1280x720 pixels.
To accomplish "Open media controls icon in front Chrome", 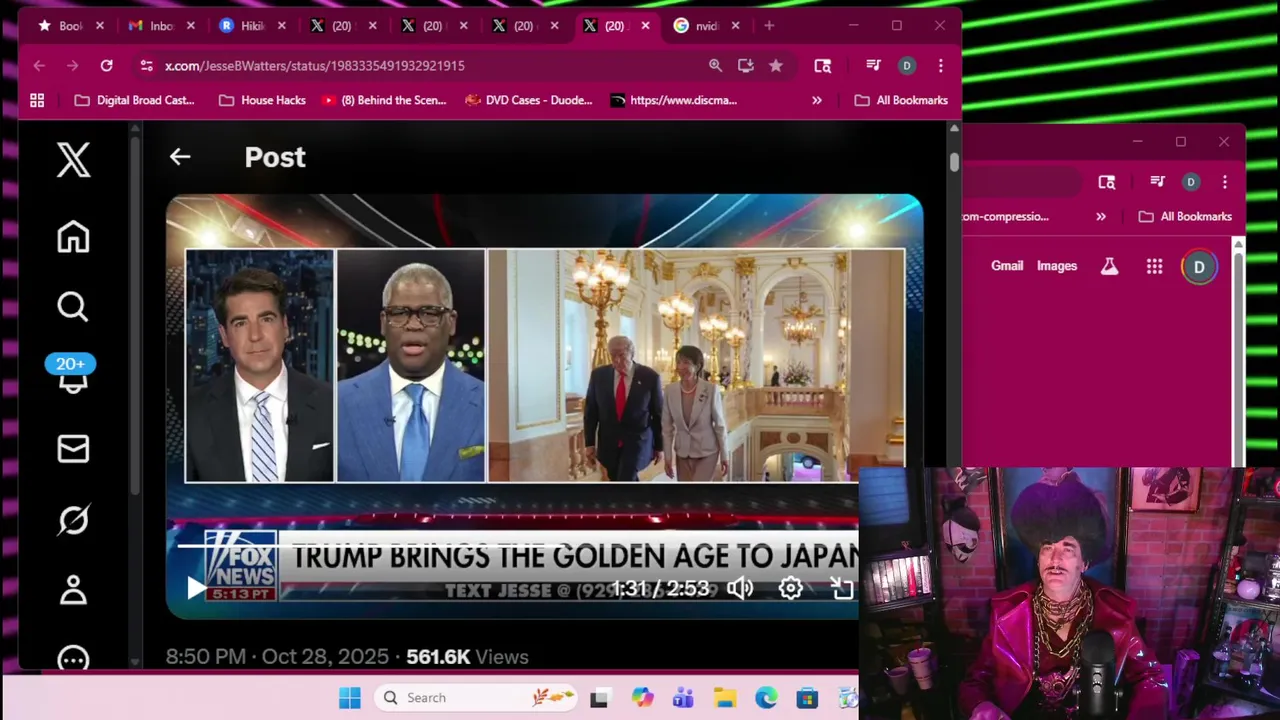I will tap(873, 65).
